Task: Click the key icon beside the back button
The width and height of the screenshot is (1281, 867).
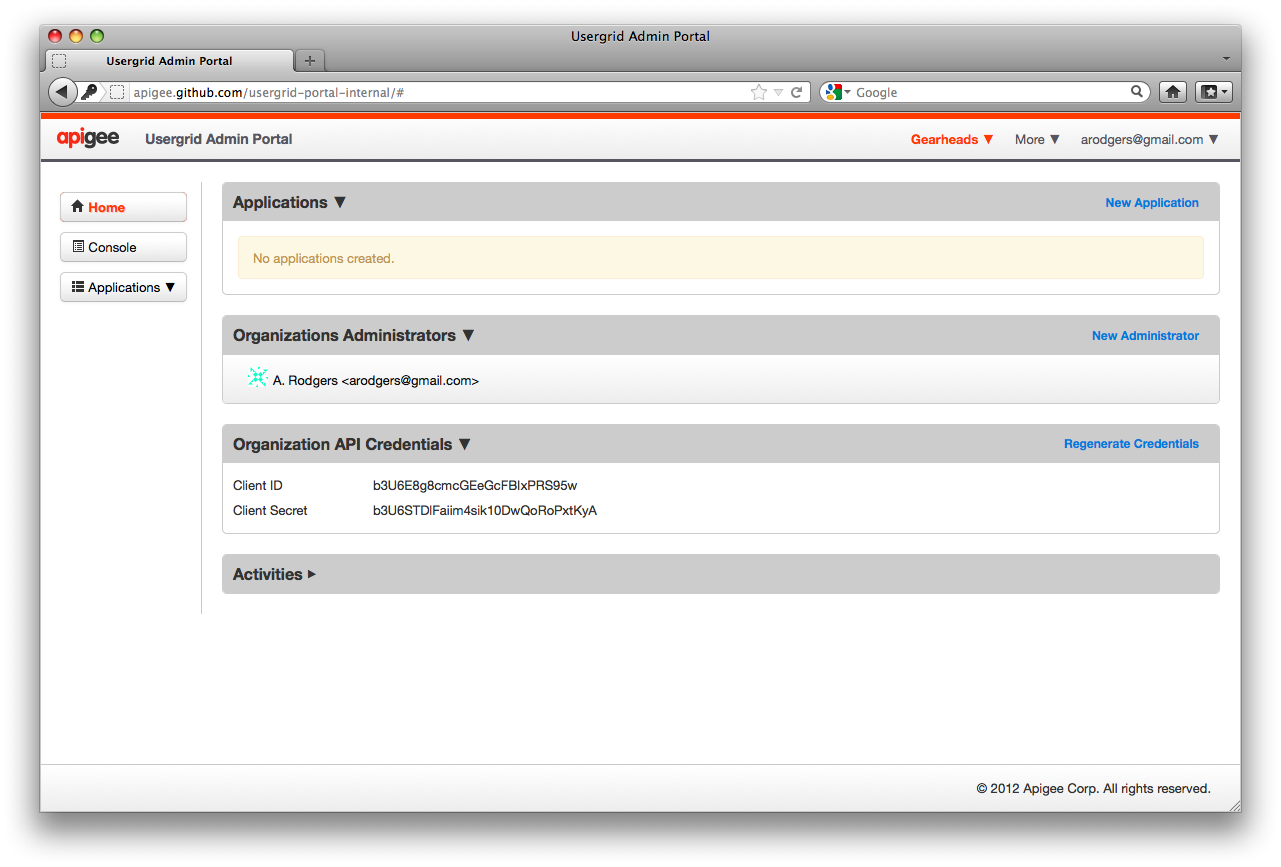Action: [90, 92]
